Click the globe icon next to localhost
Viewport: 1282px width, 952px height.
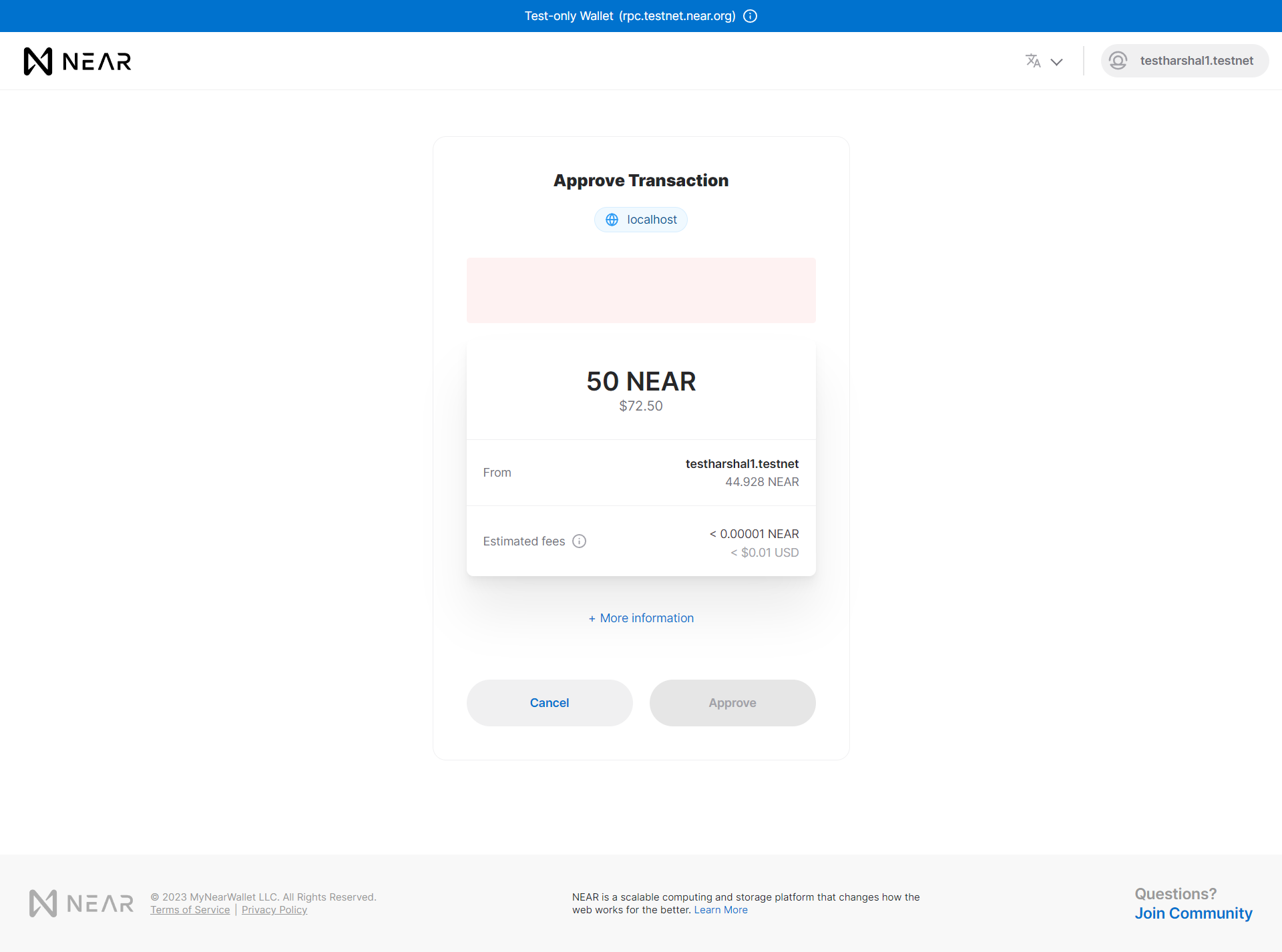pos(612,220)
